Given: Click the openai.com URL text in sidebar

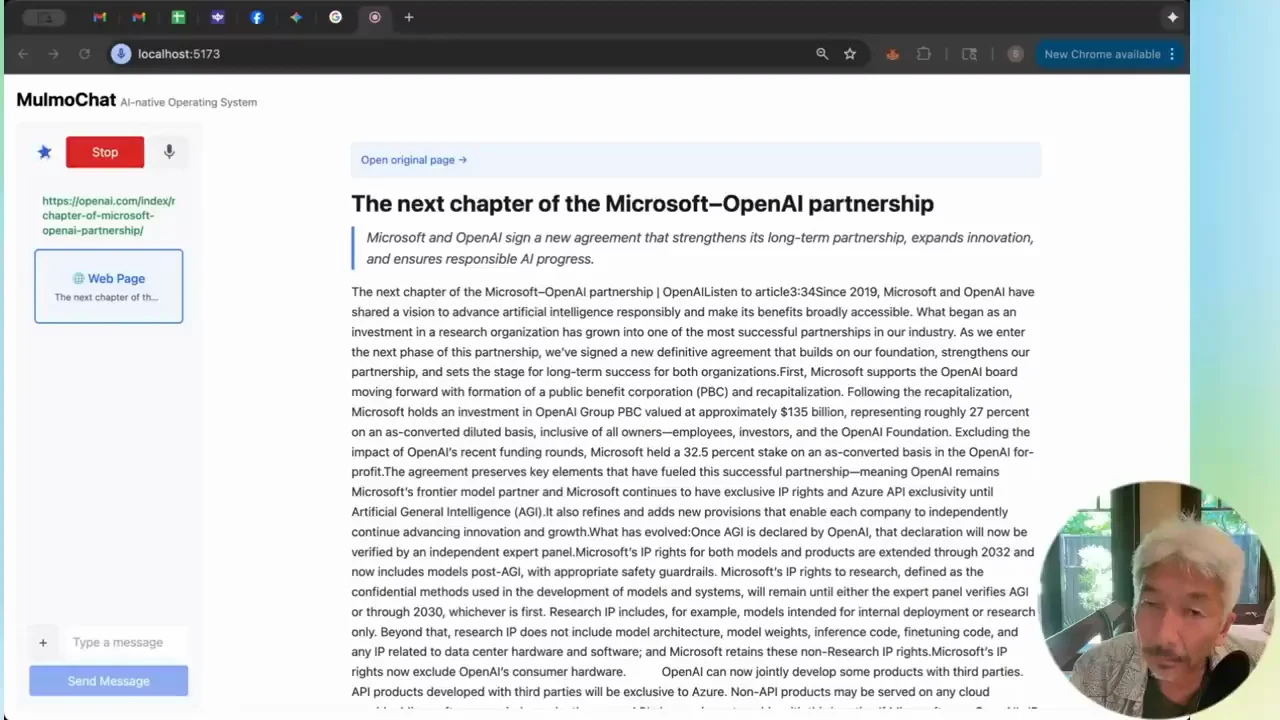Looking at the screenshot, I should [x=108, y=215].
